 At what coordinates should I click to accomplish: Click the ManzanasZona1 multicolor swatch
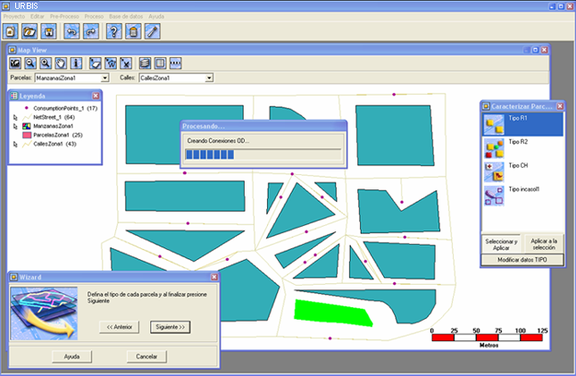(x=27, y=126)
